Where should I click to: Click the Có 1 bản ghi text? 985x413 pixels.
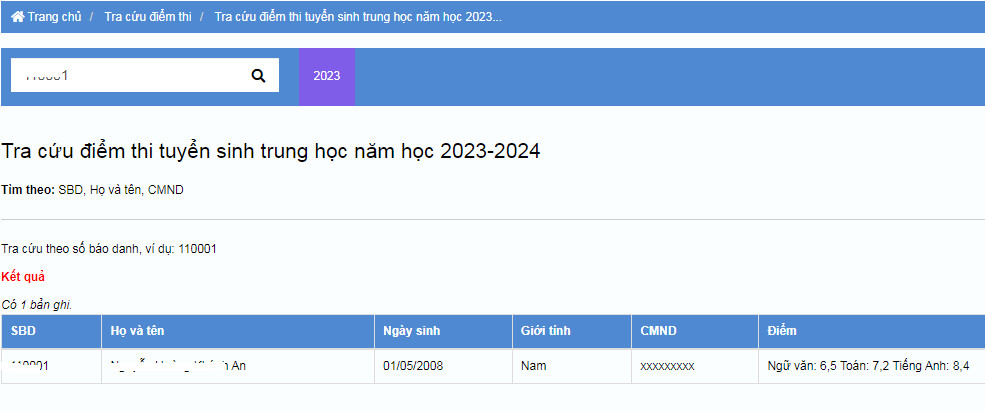pos(37,306)
